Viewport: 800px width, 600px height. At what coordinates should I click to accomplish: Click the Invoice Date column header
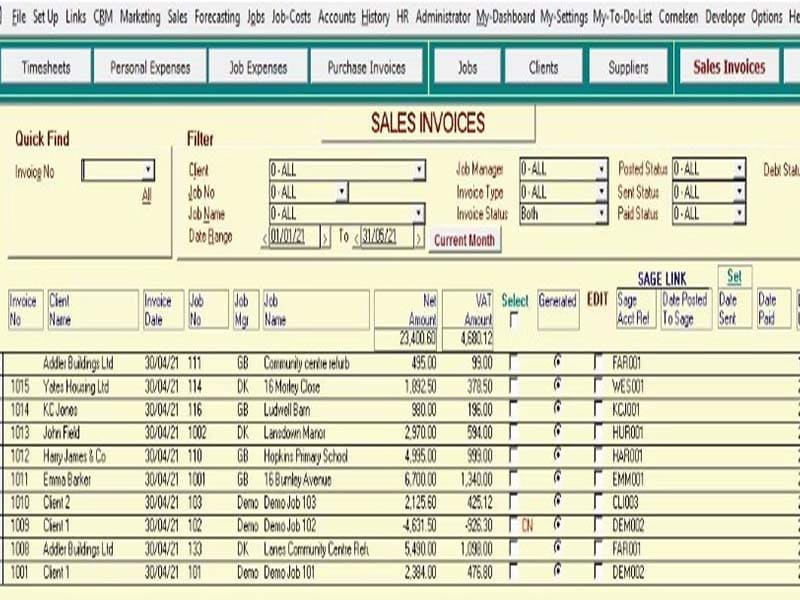(163, 310)
